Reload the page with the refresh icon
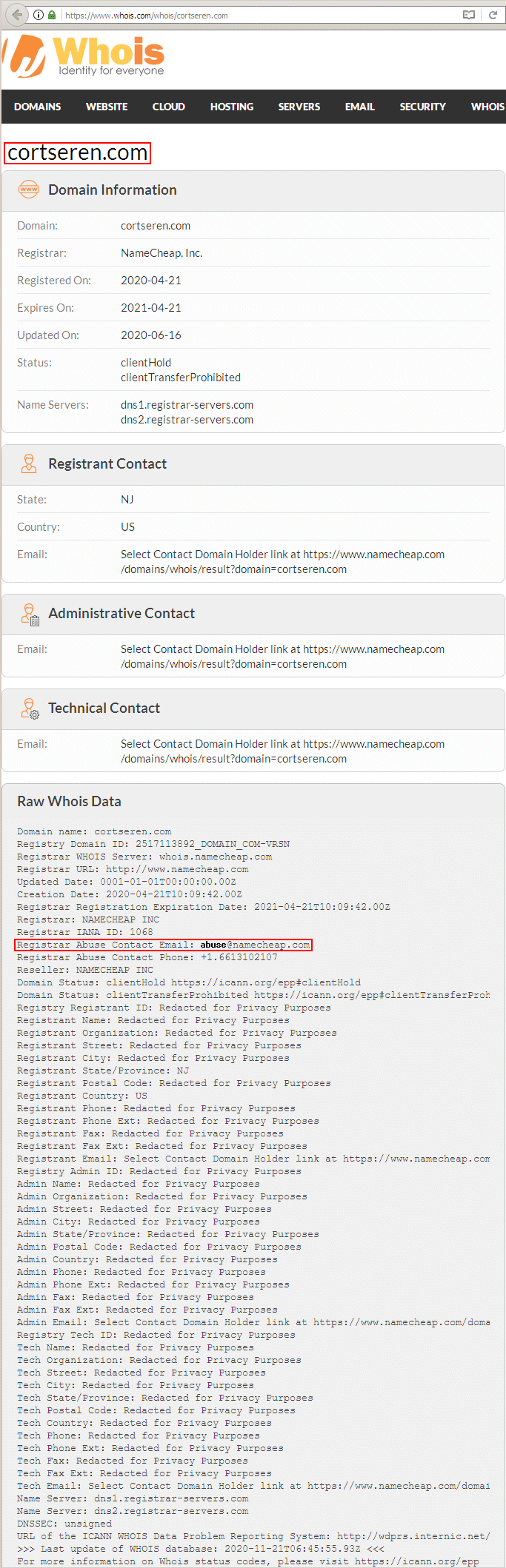The image size is (506, 1568). (493, 15)
